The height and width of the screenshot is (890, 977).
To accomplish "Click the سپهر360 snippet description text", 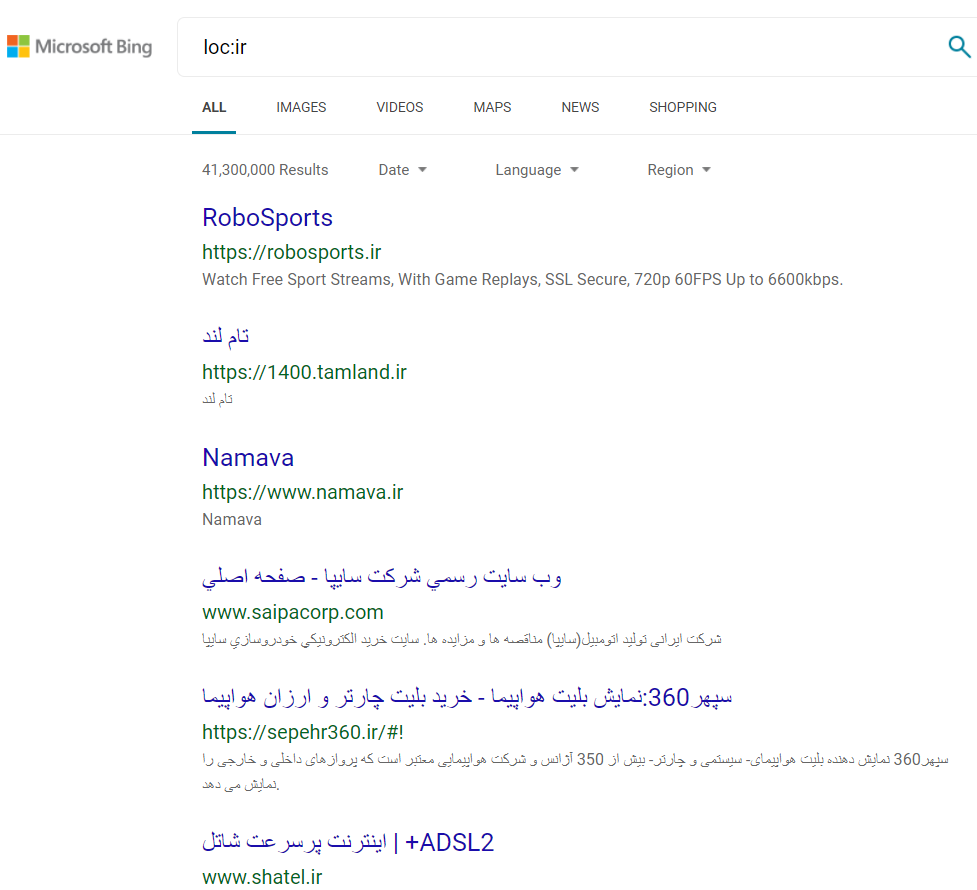I will [x=575, y=772].
